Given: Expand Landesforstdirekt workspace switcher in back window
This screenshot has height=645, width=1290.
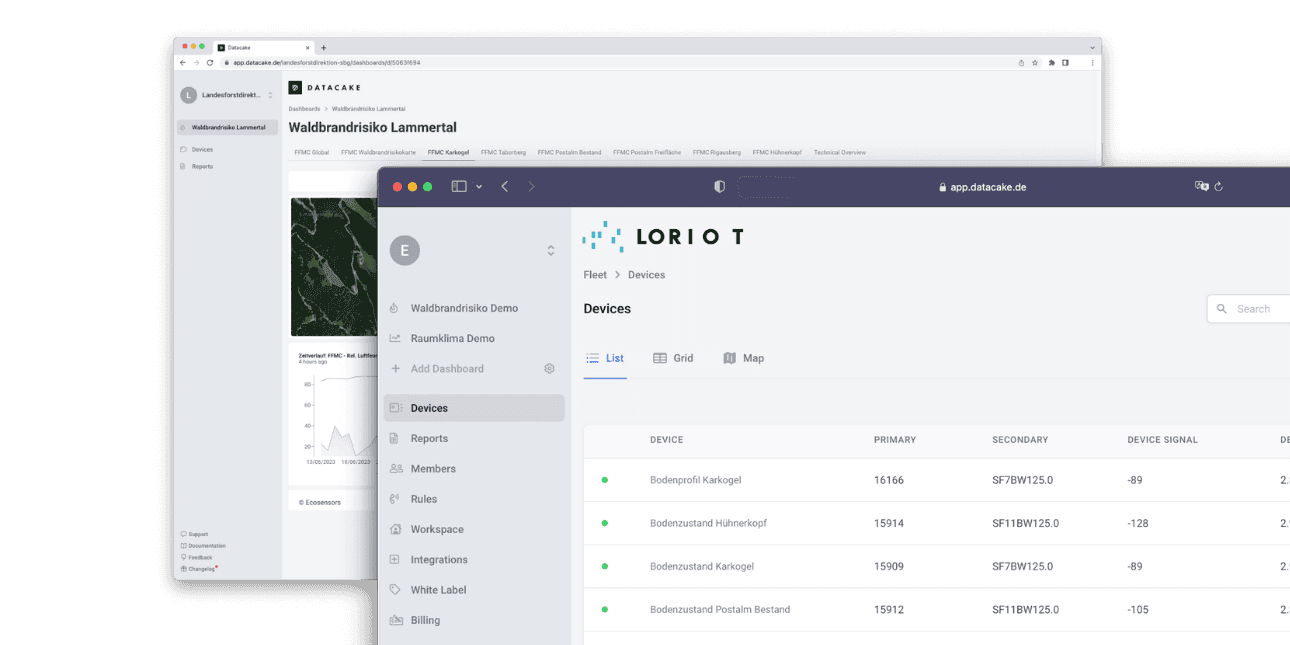Looking at the screenshot, I should (x=270, y=95).
